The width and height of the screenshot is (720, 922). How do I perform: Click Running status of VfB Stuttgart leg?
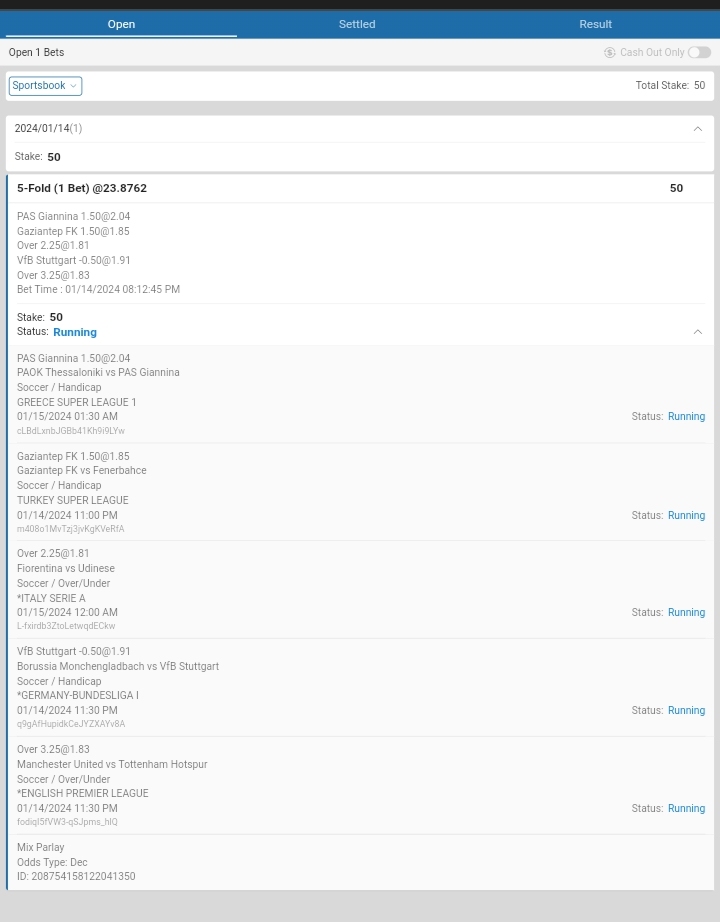click(686, 711)
